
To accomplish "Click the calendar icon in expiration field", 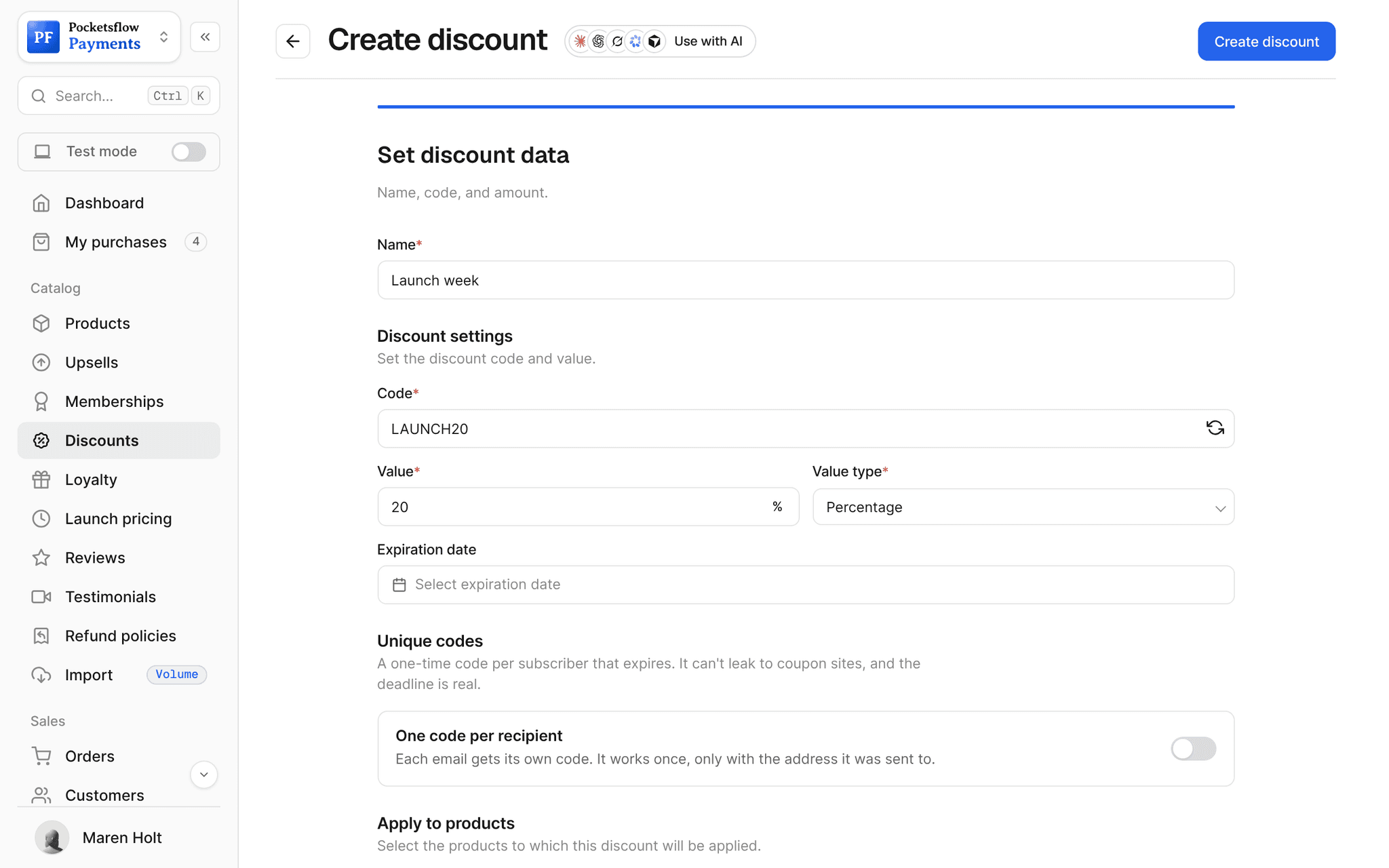I will [x=399, y=585].
